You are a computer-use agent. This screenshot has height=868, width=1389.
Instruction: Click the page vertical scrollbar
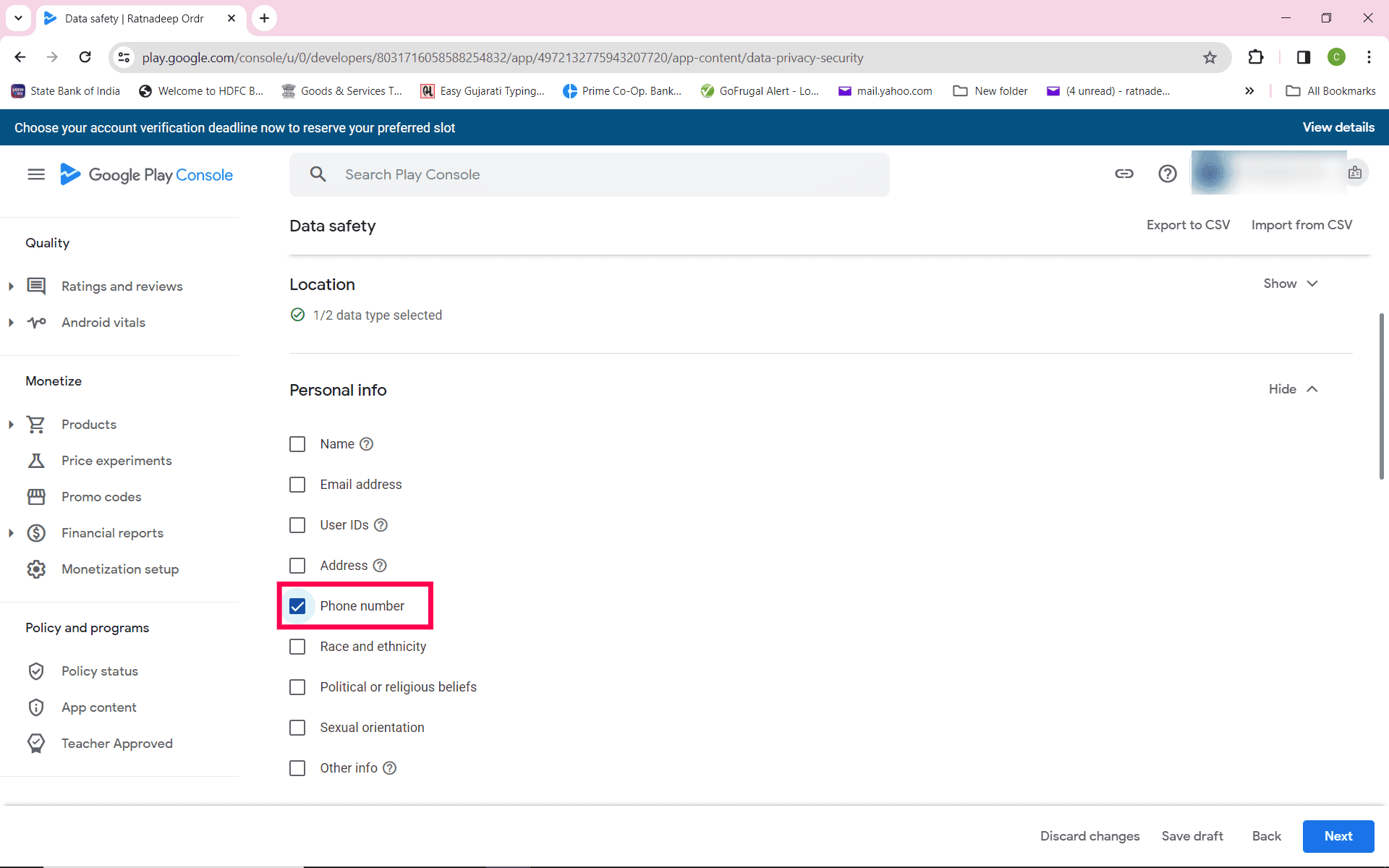[1381, 396]
